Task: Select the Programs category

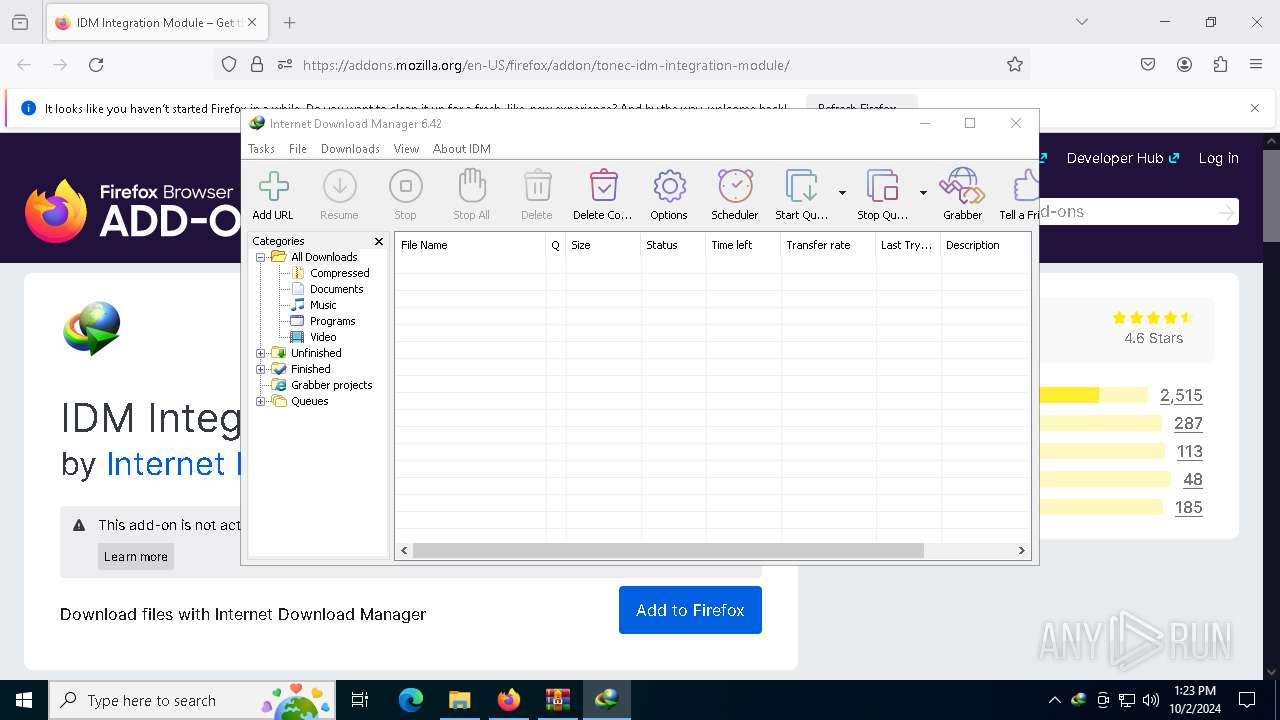Action: pyautogui.click(x=332, y=321)
